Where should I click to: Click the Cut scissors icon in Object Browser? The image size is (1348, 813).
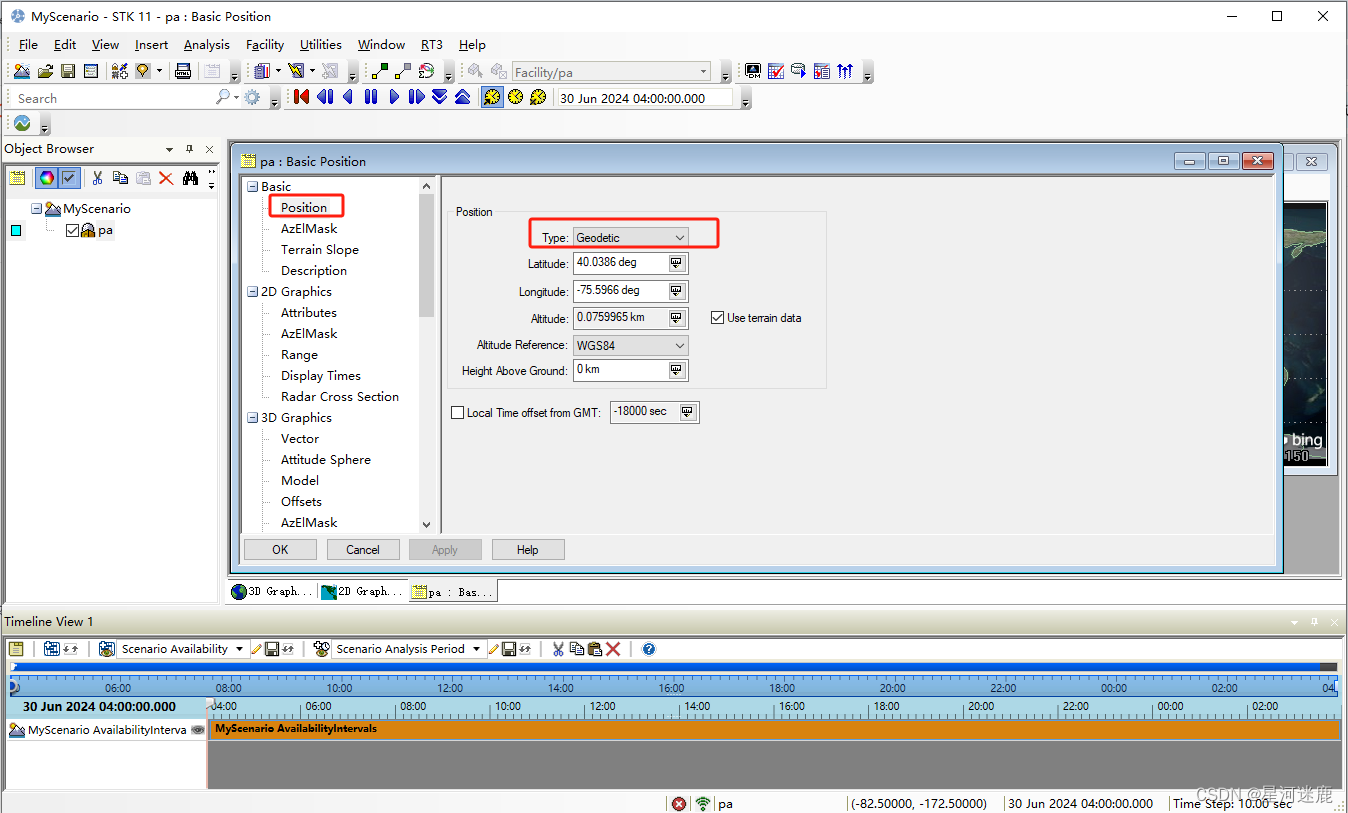(97, 178)
